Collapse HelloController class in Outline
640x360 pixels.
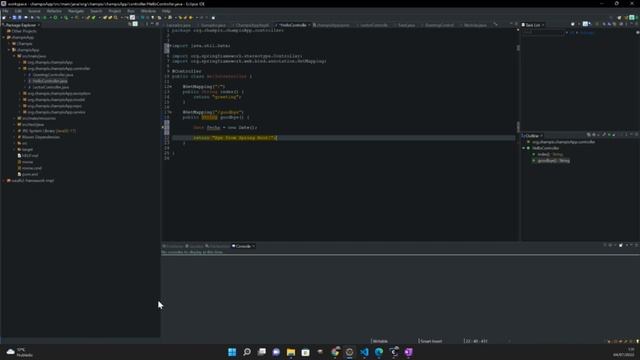coord(524,148)
